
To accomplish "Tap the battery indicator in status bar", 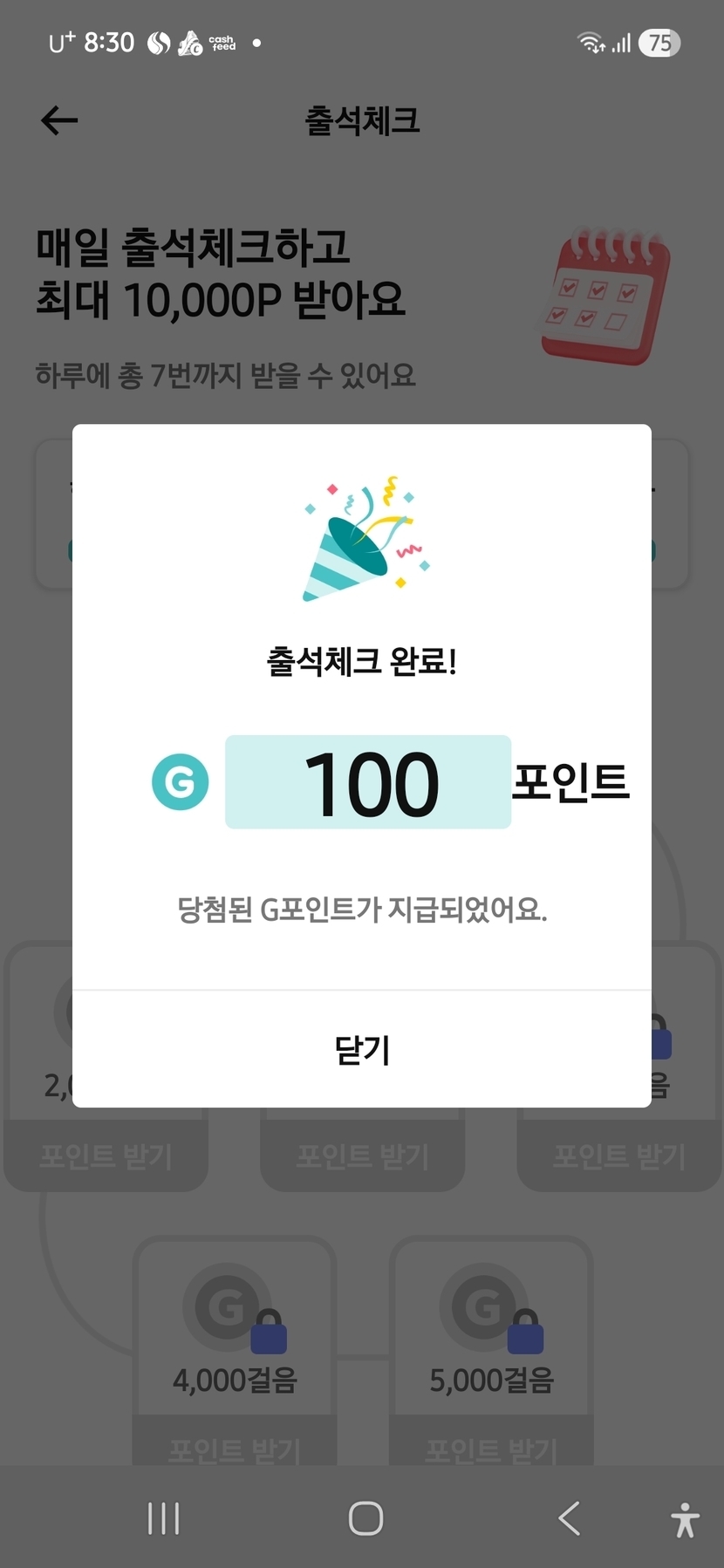I will 659,43.
